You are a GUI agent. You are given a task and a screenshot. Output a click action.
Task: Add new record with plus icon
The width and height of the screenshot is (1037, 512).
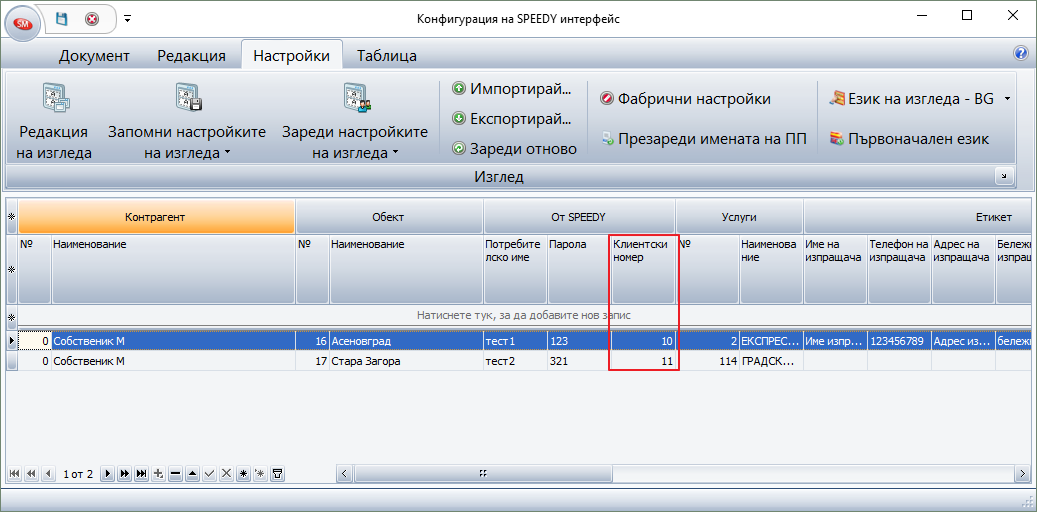pyautogui.click(x=158, y=474)
